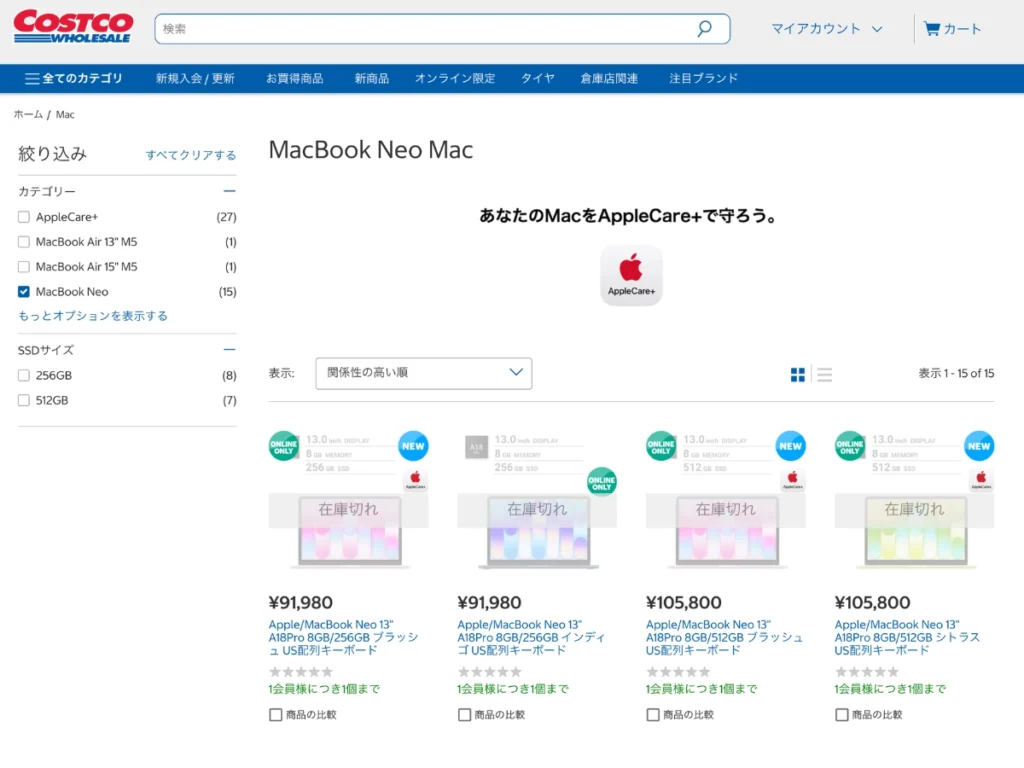The width and height of the screenshot is (1024, 768).
Task: Open the 関係性の高い順 sort dropdown
Action: tap(424, 374)
